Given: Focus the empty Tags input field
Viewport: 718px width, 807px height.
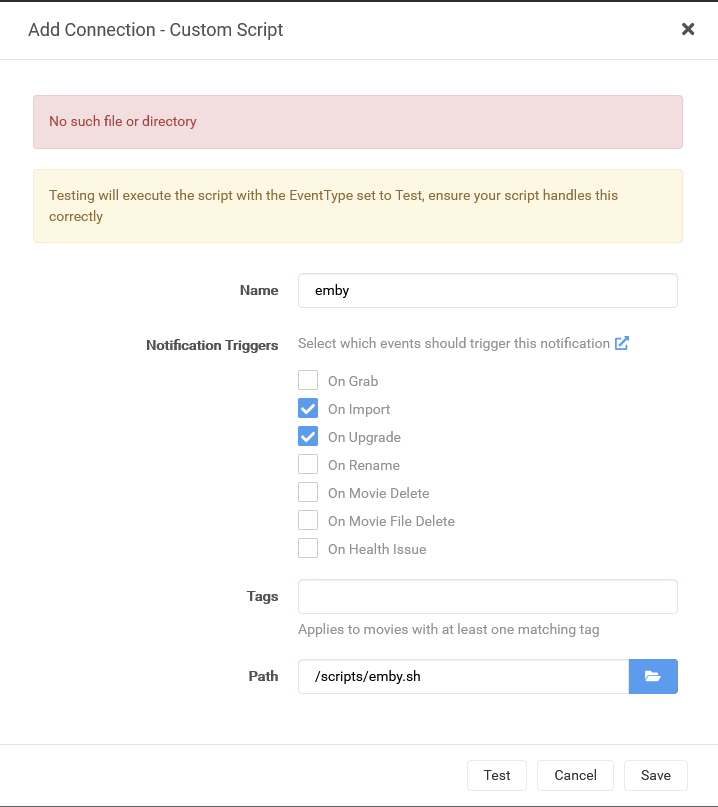Looking at the screenshot, I should 488,597.
